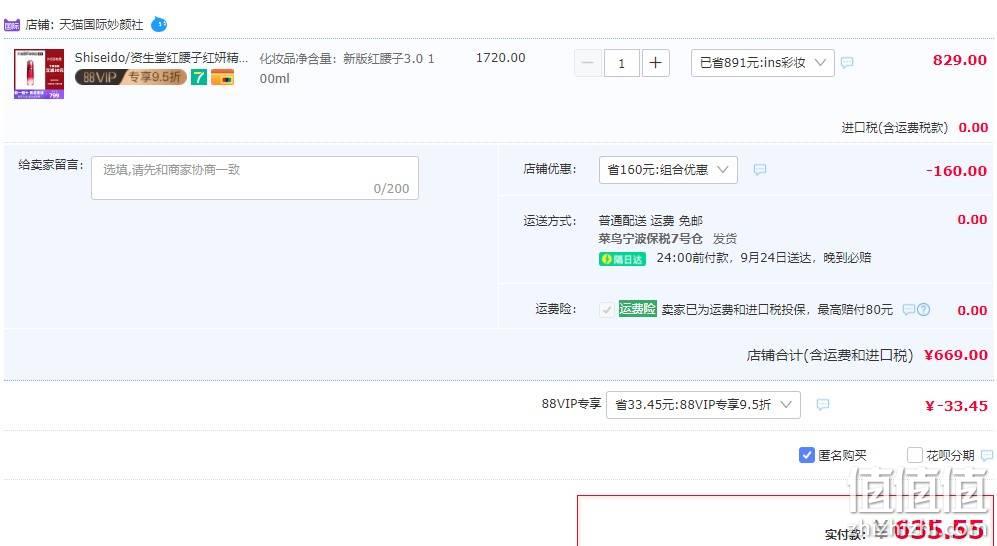
Task: Open the 省33.45元:88VIP专享9.5折 dropdown
Action: [x=703, y=405]
